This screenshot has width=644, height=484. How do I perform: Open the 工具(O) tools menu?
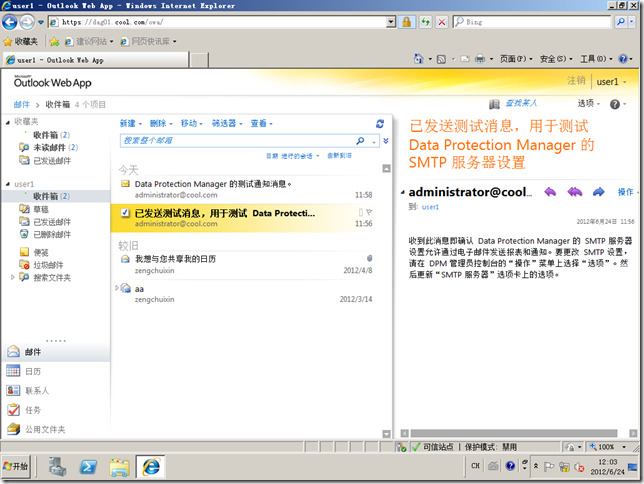tap(596, 59)
